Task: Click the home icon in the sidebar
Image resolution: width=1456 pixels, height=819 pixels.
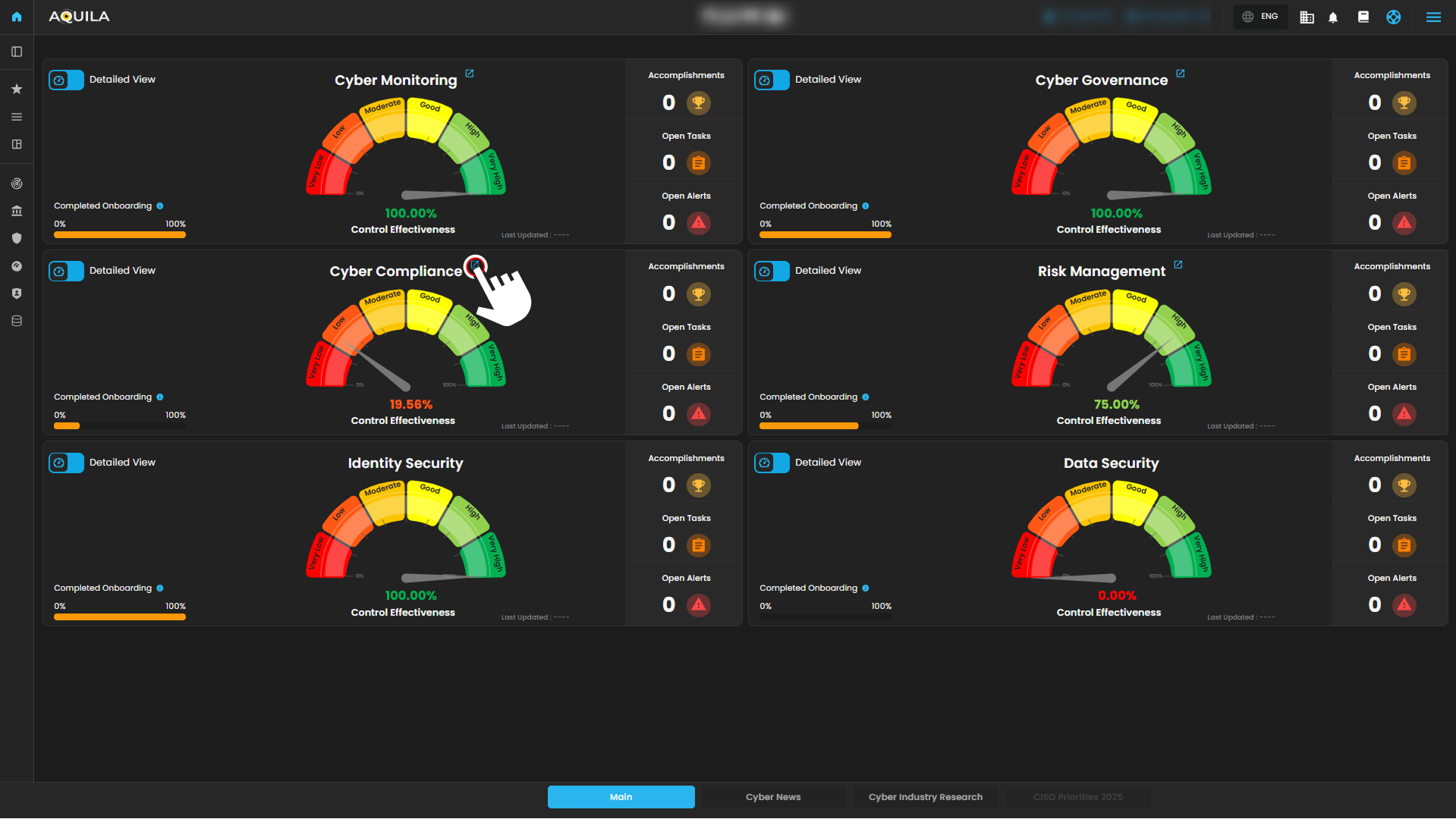Action: tap(17, 17)
